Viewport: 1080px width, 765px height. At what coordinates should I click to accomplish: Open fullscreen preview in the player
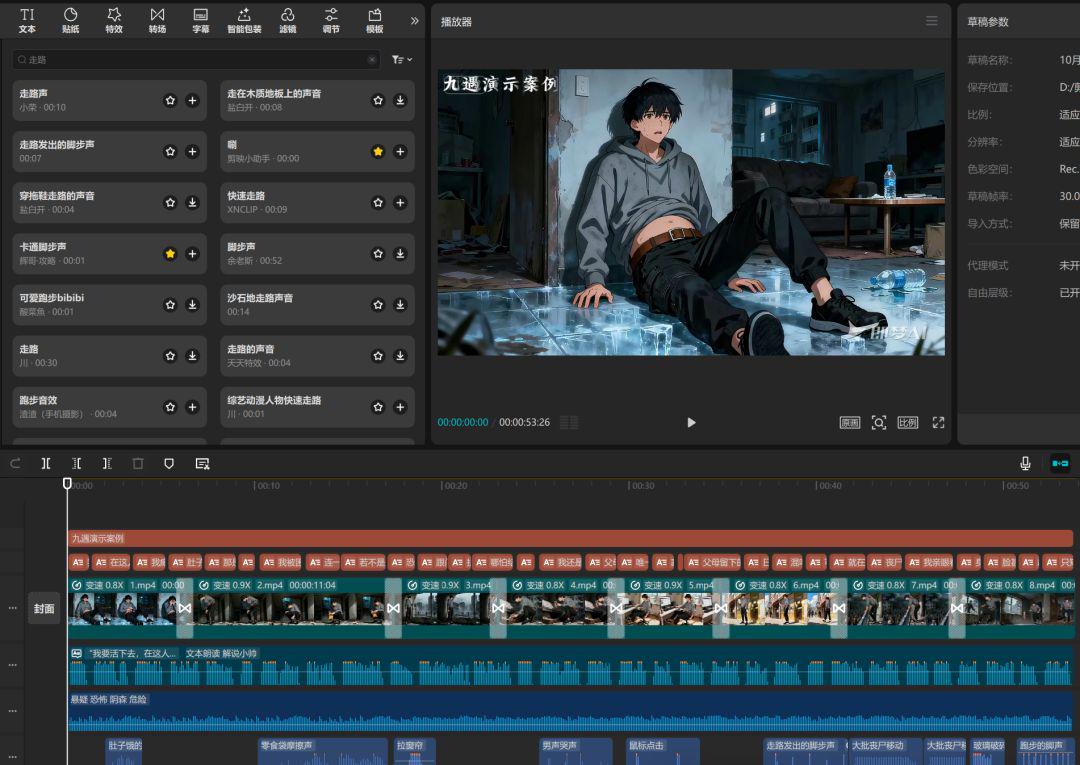[x=938, y=422]
